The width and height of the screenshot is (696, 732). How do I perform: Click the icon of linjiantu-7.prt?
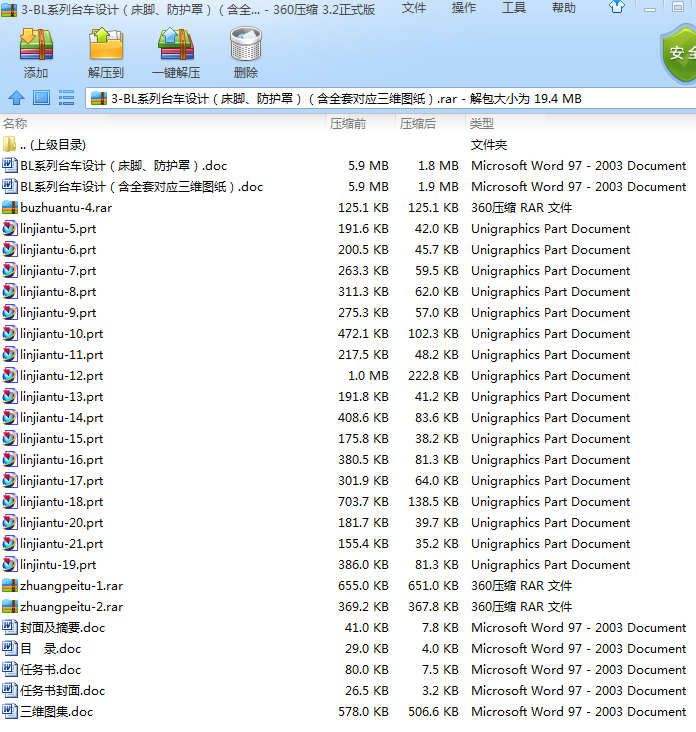pyautogui.click(x=10, y=271)
